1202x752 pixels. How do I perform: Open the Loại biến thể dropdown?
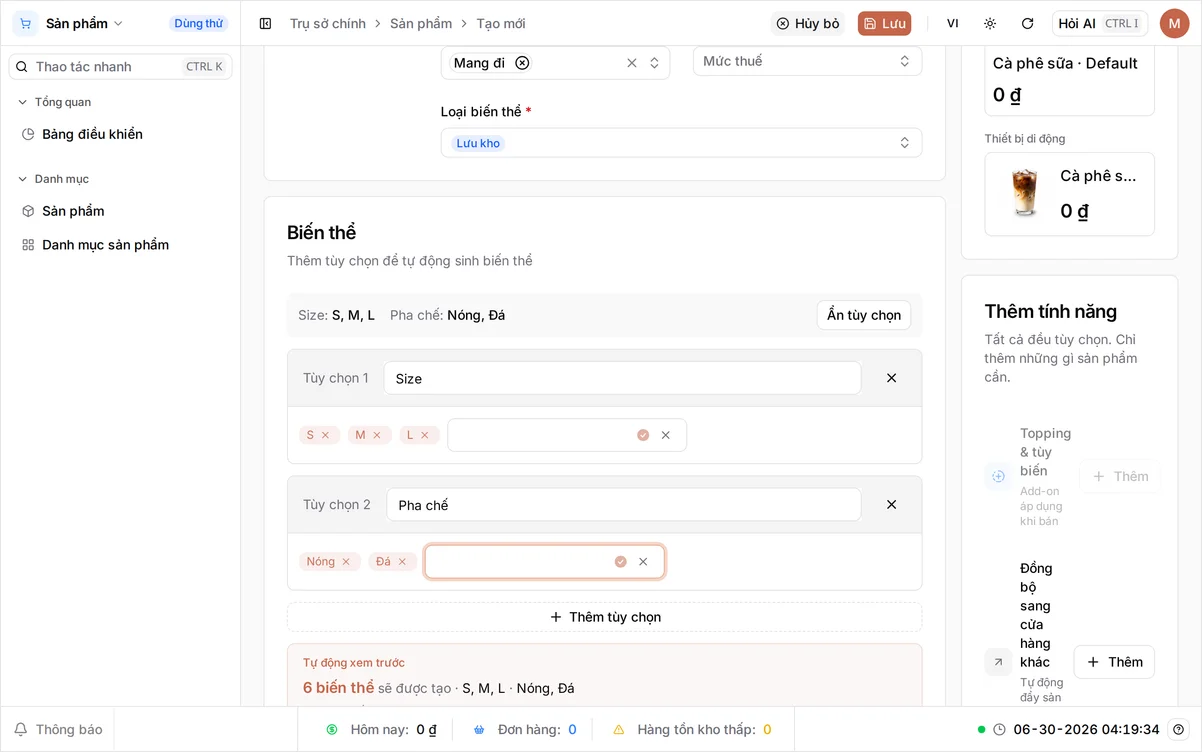(x=681, y=143)
